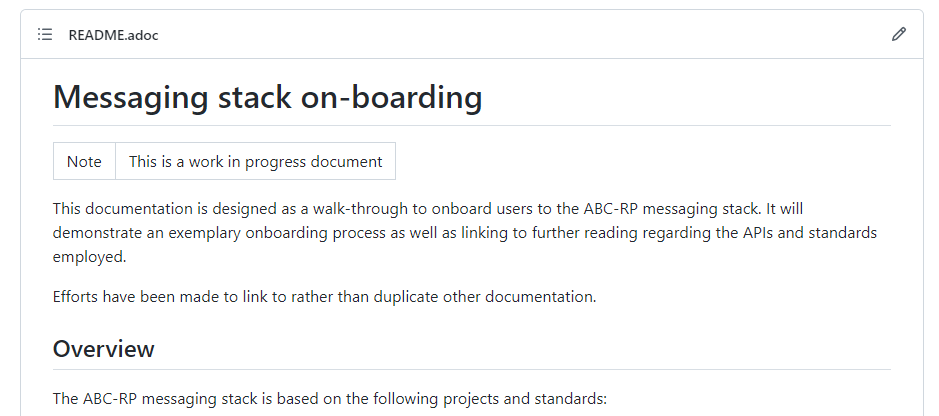Click the README.adoc file name

click(x=113, y=35)
